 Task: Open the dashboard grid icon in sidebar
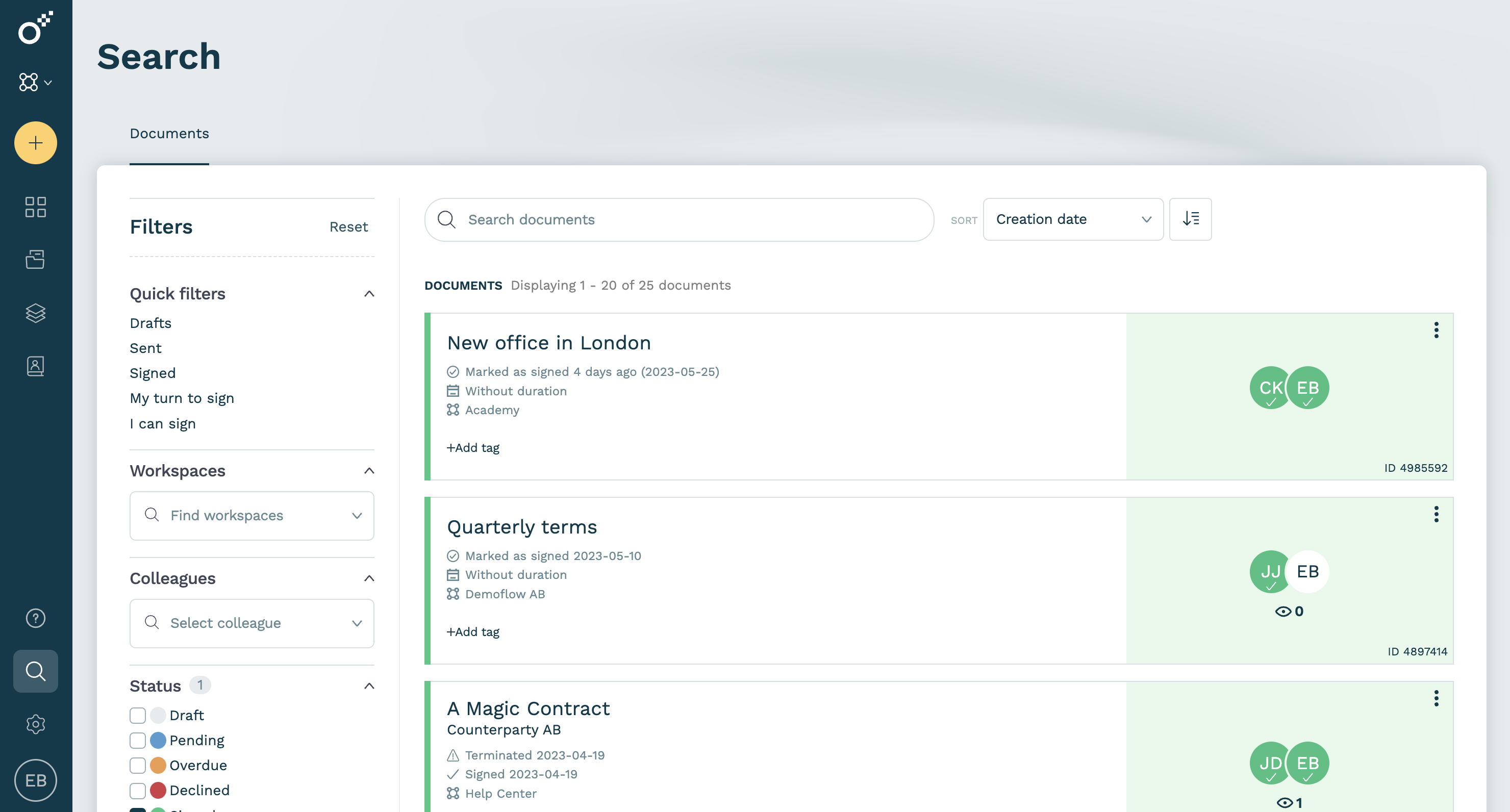click(35, 207)
